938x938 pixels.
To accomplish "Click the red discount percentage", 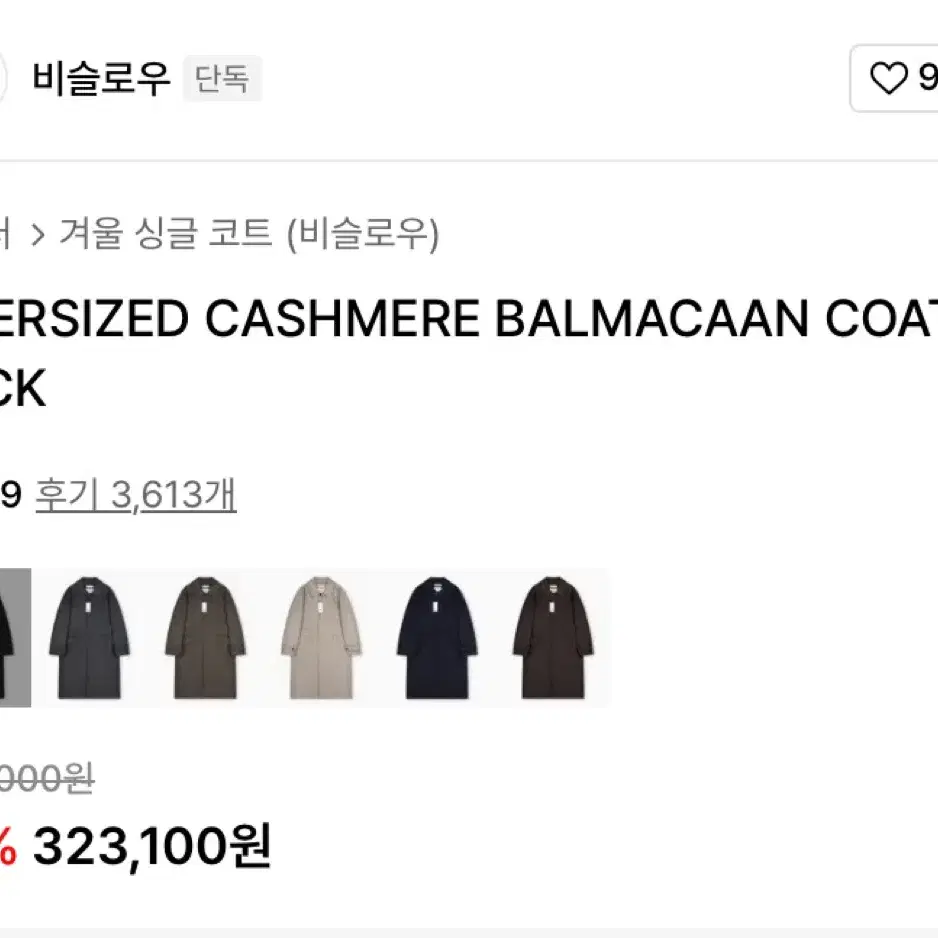I will tap(8, 846).
